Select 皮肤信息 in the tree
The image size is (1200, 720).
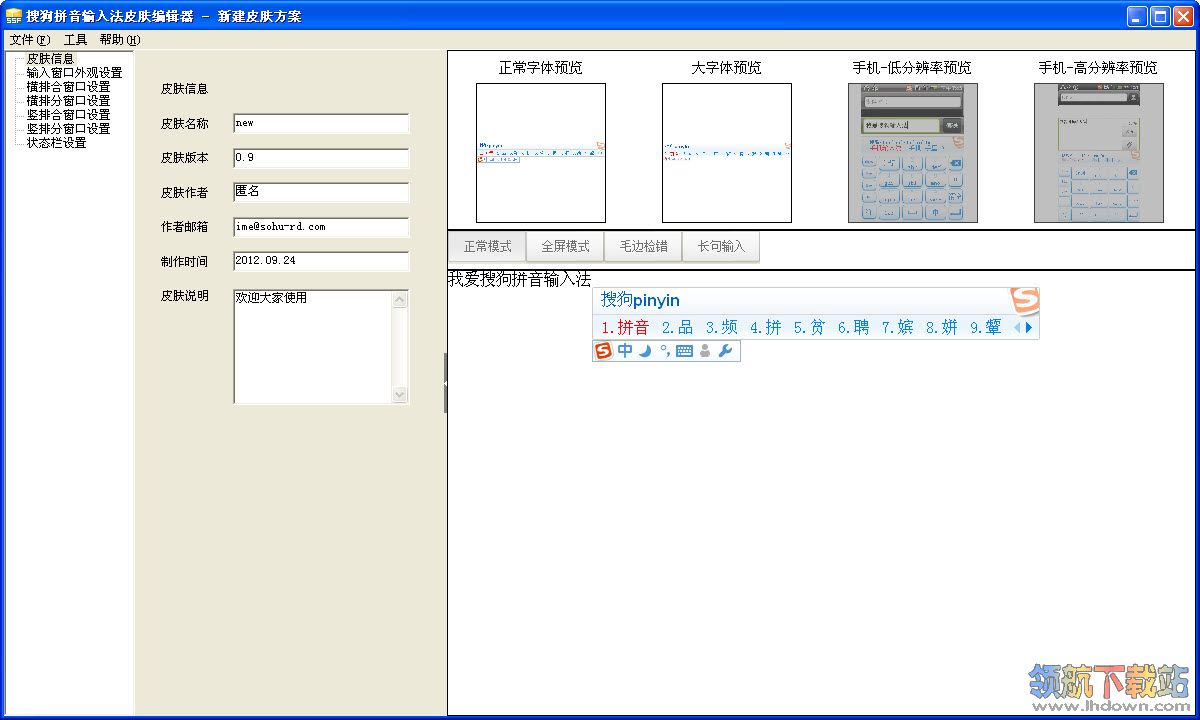point(50,59)
